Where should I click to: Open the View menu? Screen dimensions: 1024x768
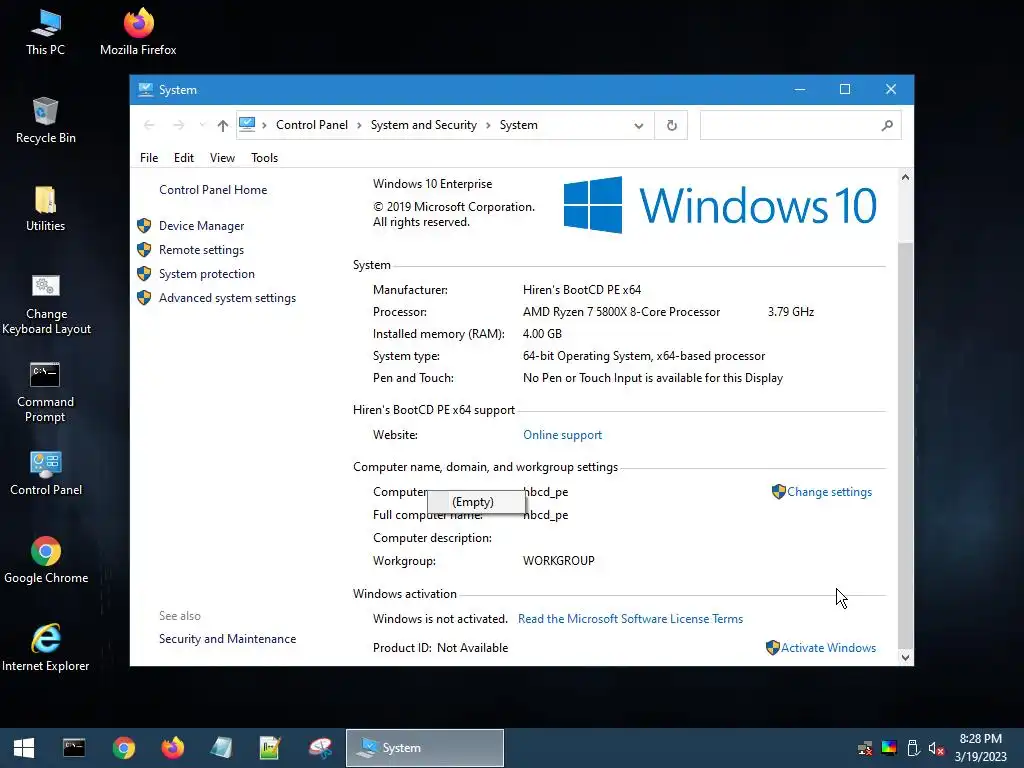click(222, 157)
